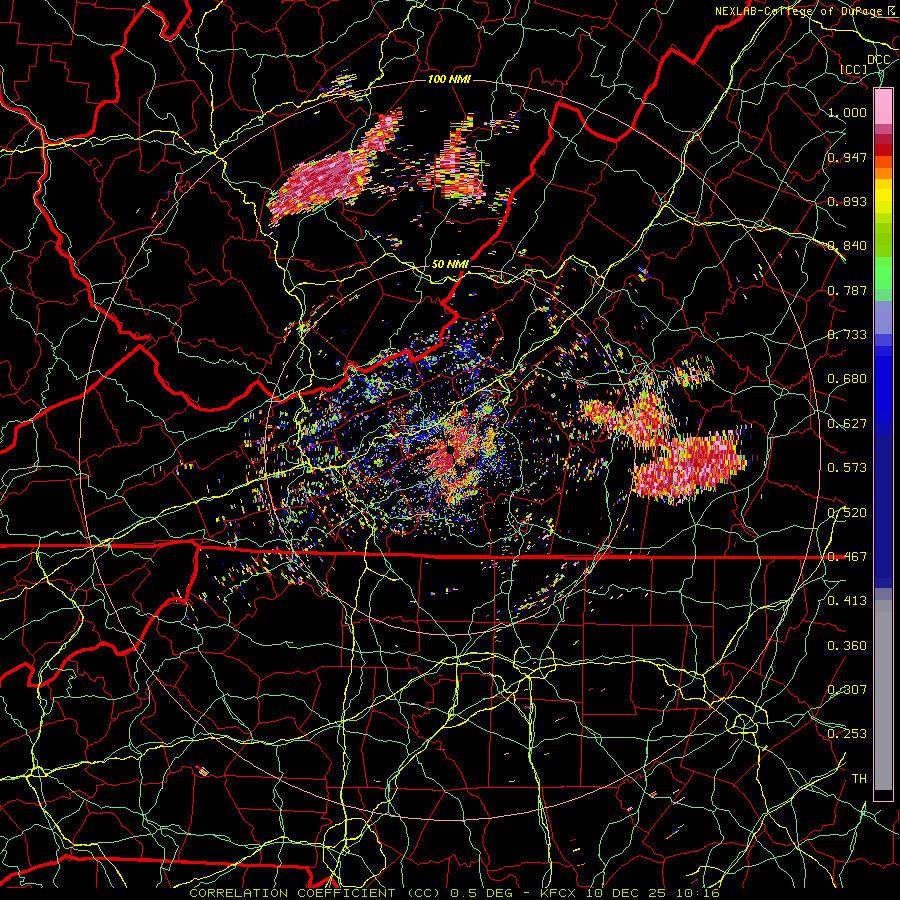
Task: Pick the yellow segment of the color bar
Action: tap(883, 197)
